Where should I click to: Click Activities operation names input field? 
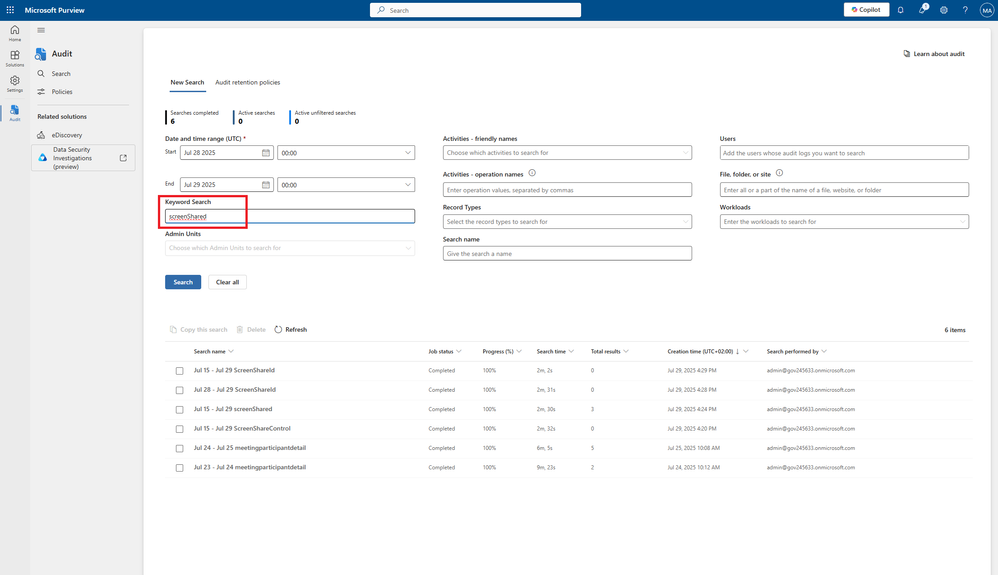click(x=567, y=190)
